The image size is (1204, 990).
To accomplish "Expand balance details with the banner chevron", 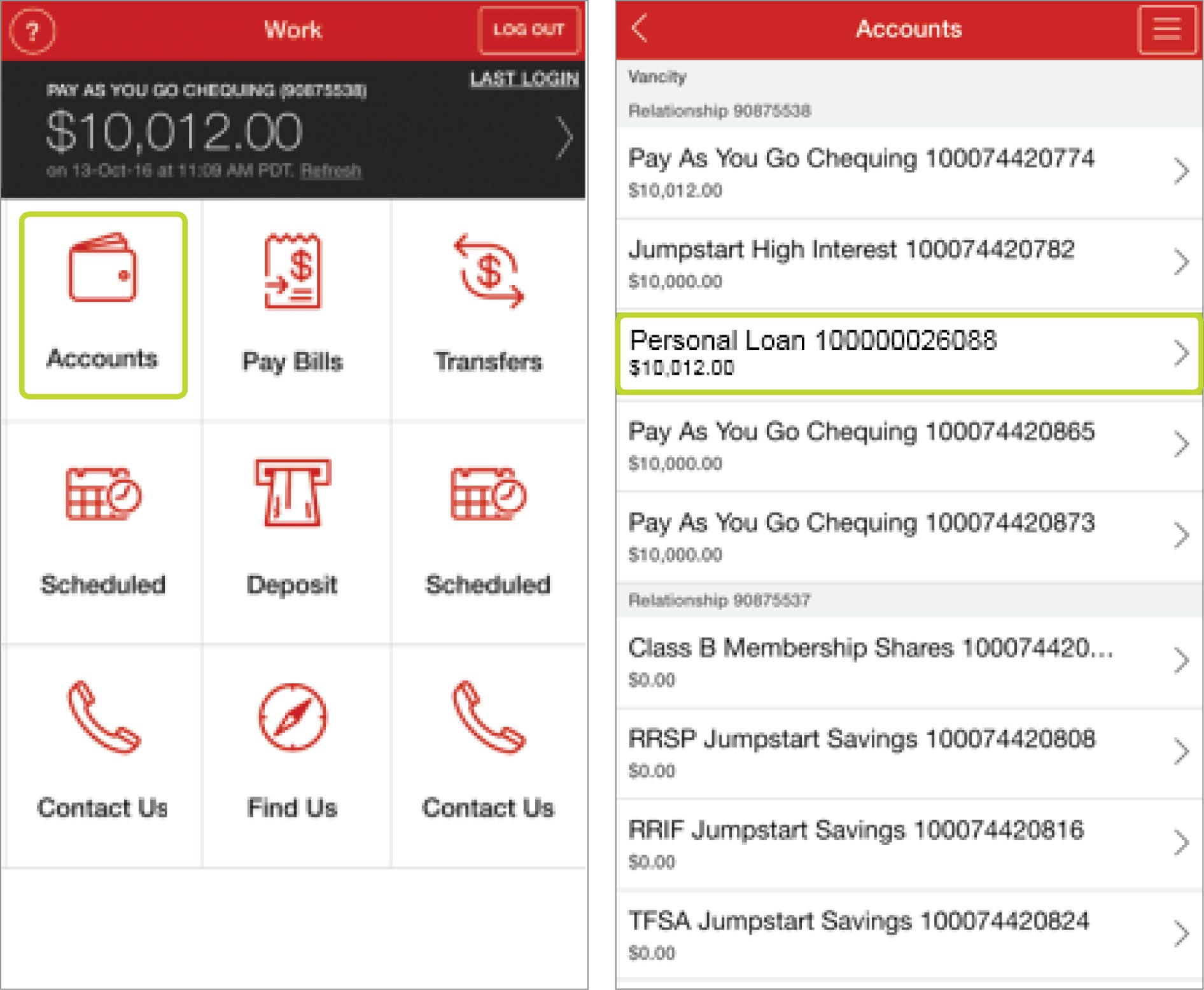I will (564, 136).
